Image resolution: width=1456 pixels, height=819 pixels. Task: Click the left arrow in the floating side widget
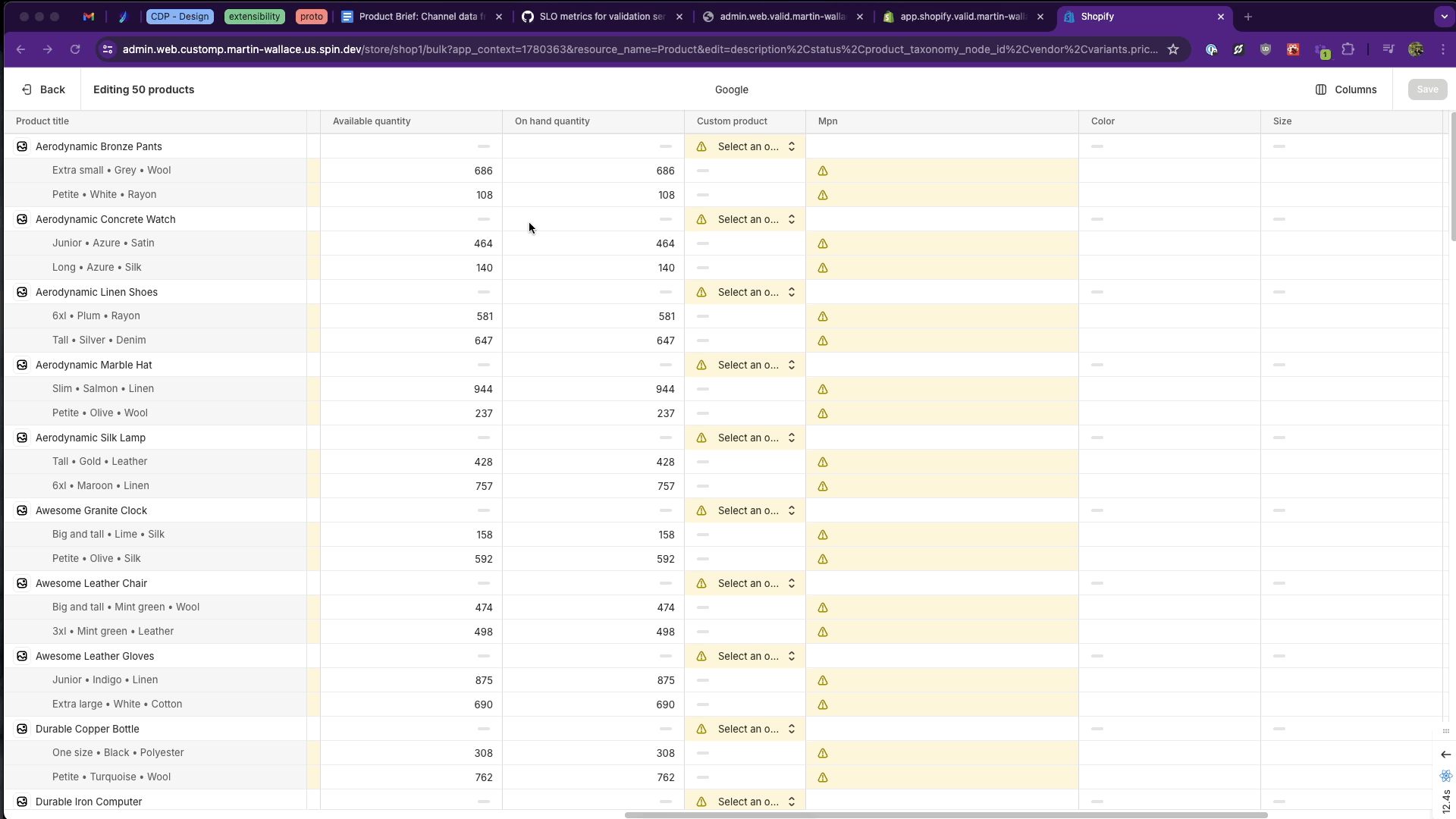(x=1446, y=755)
